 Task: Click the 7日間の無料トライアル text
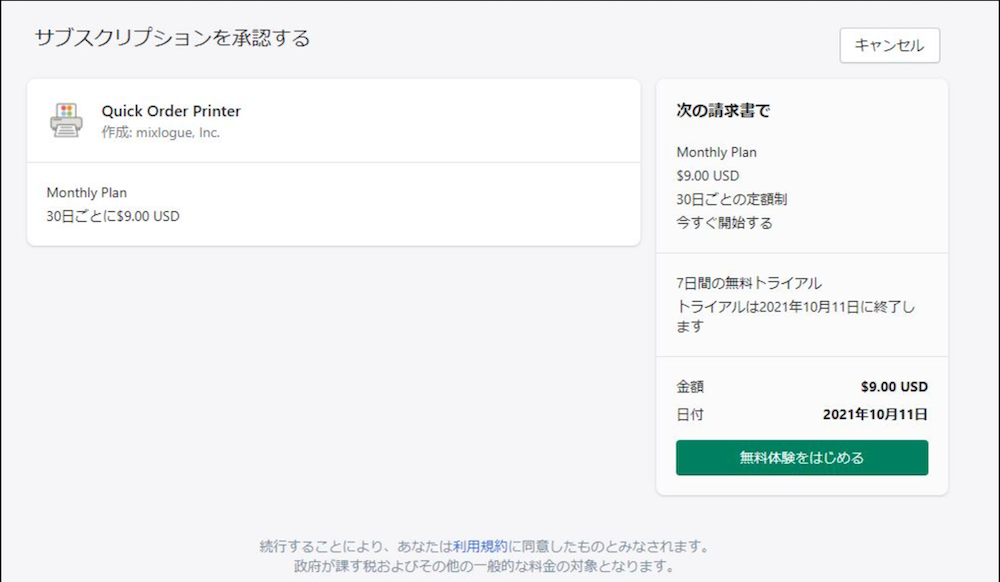(x=749, y=283)
